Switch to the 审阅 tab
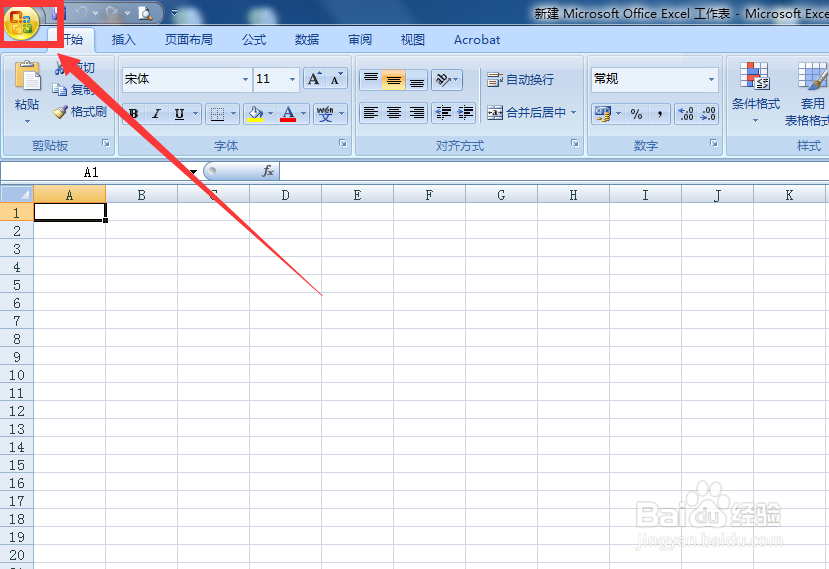This screenshot has width=829, height=569. click(x=360, y=40)
